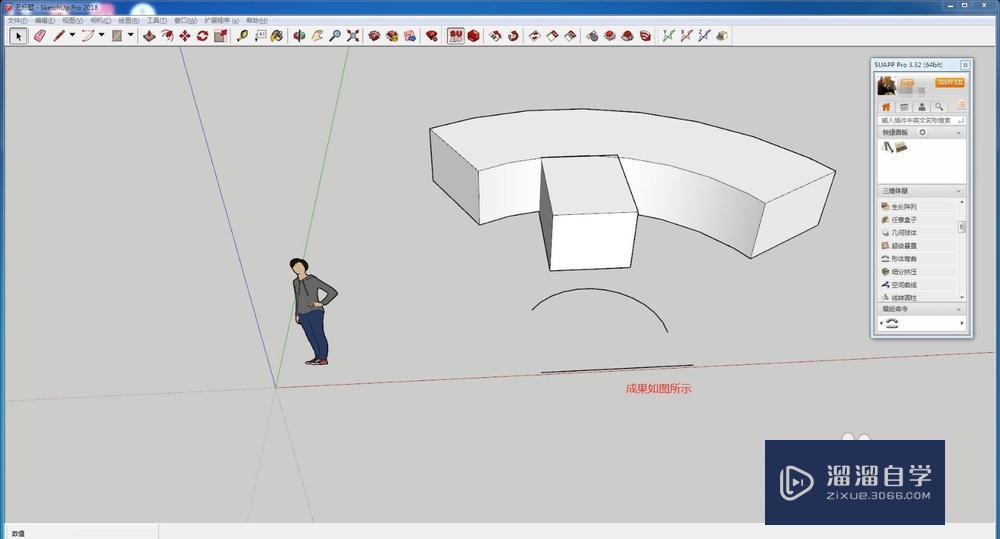Click the green Y axis tool icon
1000x539 pixels.
(668, 36)
